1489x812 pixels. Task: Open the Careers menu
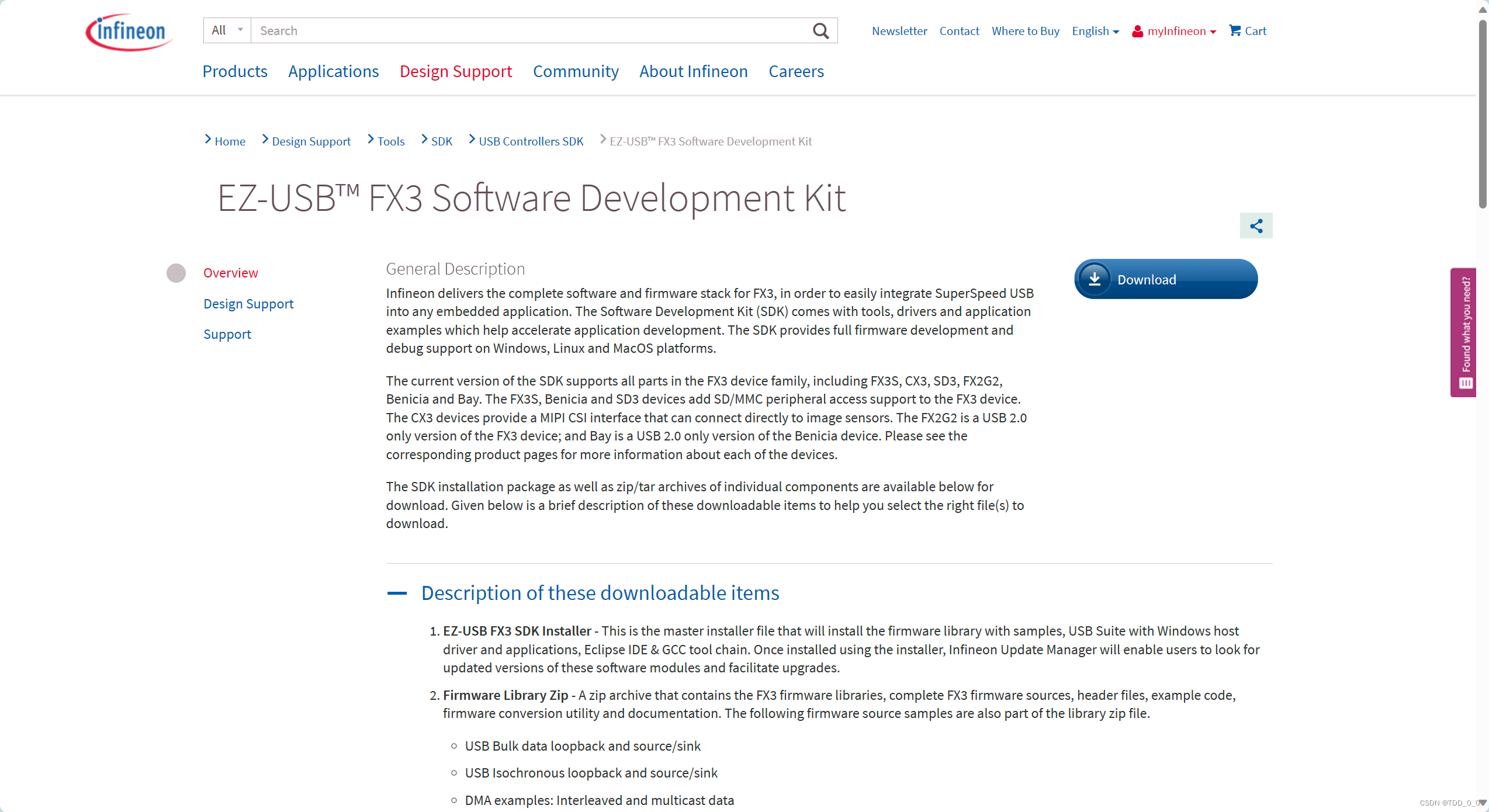pos(796,71)
